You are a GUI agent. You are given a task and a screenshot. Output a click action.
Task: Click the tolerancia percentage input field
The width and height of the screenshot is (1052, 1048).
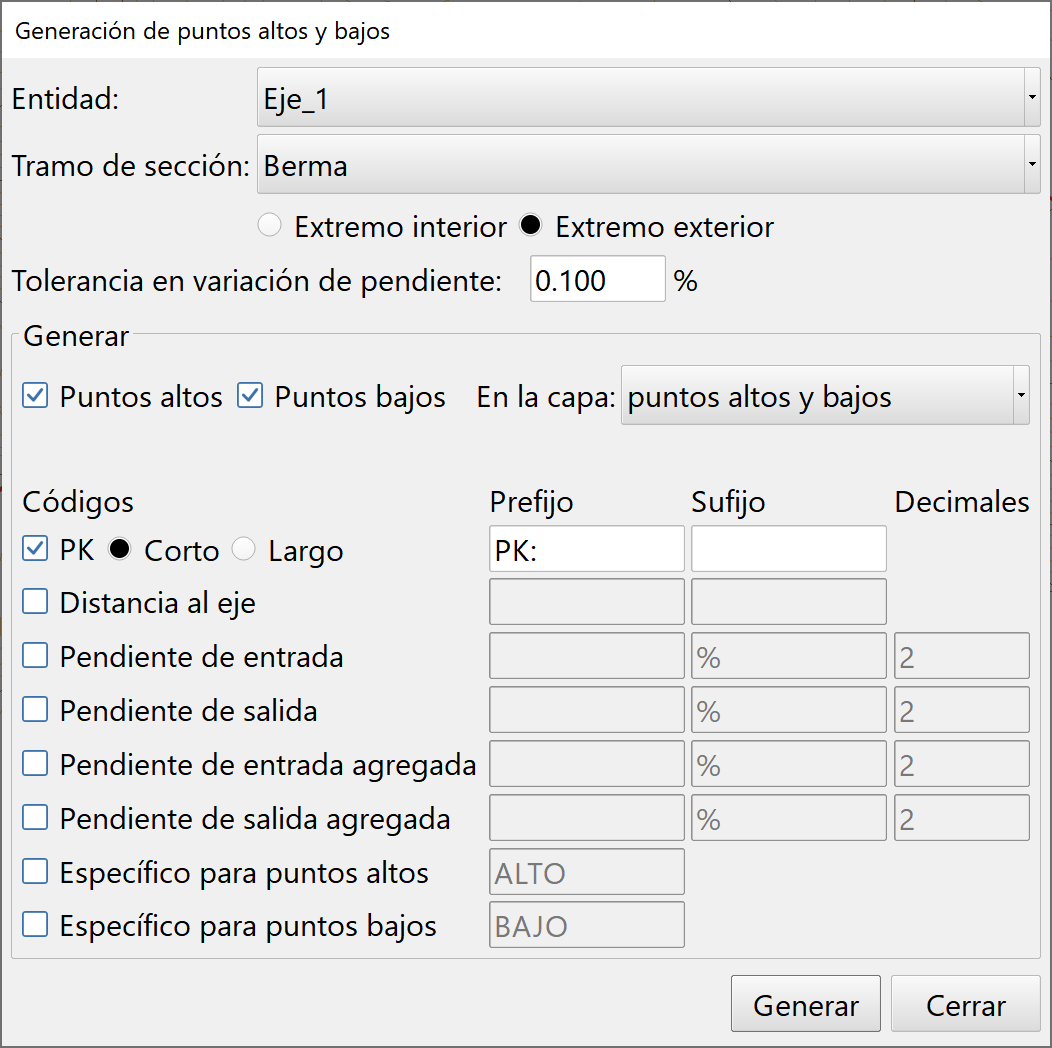tap(597, 280)
